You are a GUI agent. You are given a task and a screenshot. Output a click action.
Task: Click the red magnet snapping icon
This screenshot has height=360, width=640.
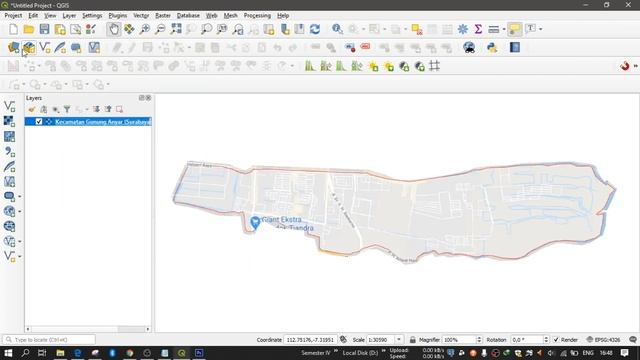(624, 66)
